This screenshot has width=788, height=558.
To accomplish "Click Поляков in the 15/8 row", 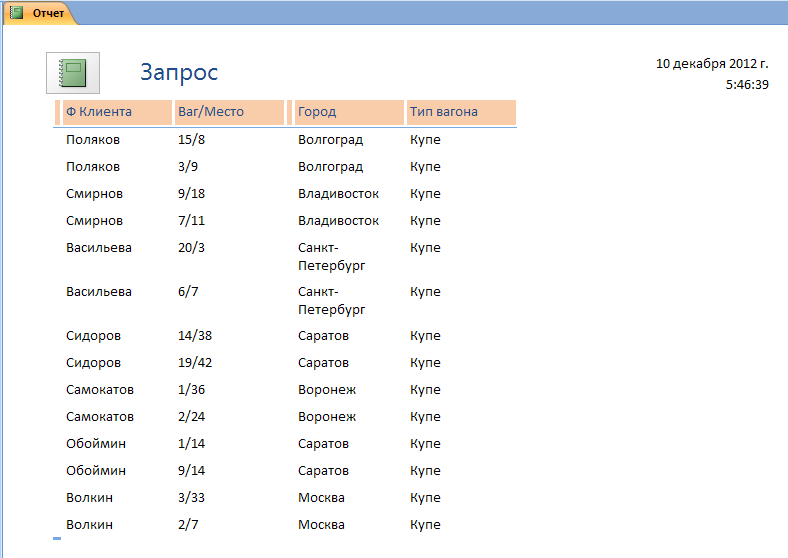I will click(93, 140).
